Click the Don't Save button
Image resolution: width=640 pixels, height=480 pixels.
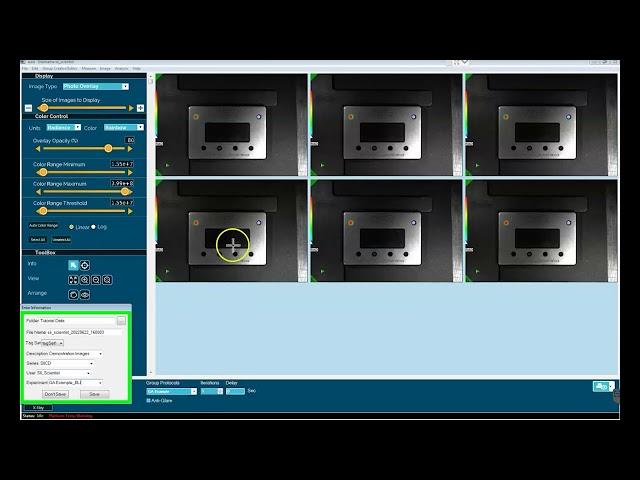(56, 394)
